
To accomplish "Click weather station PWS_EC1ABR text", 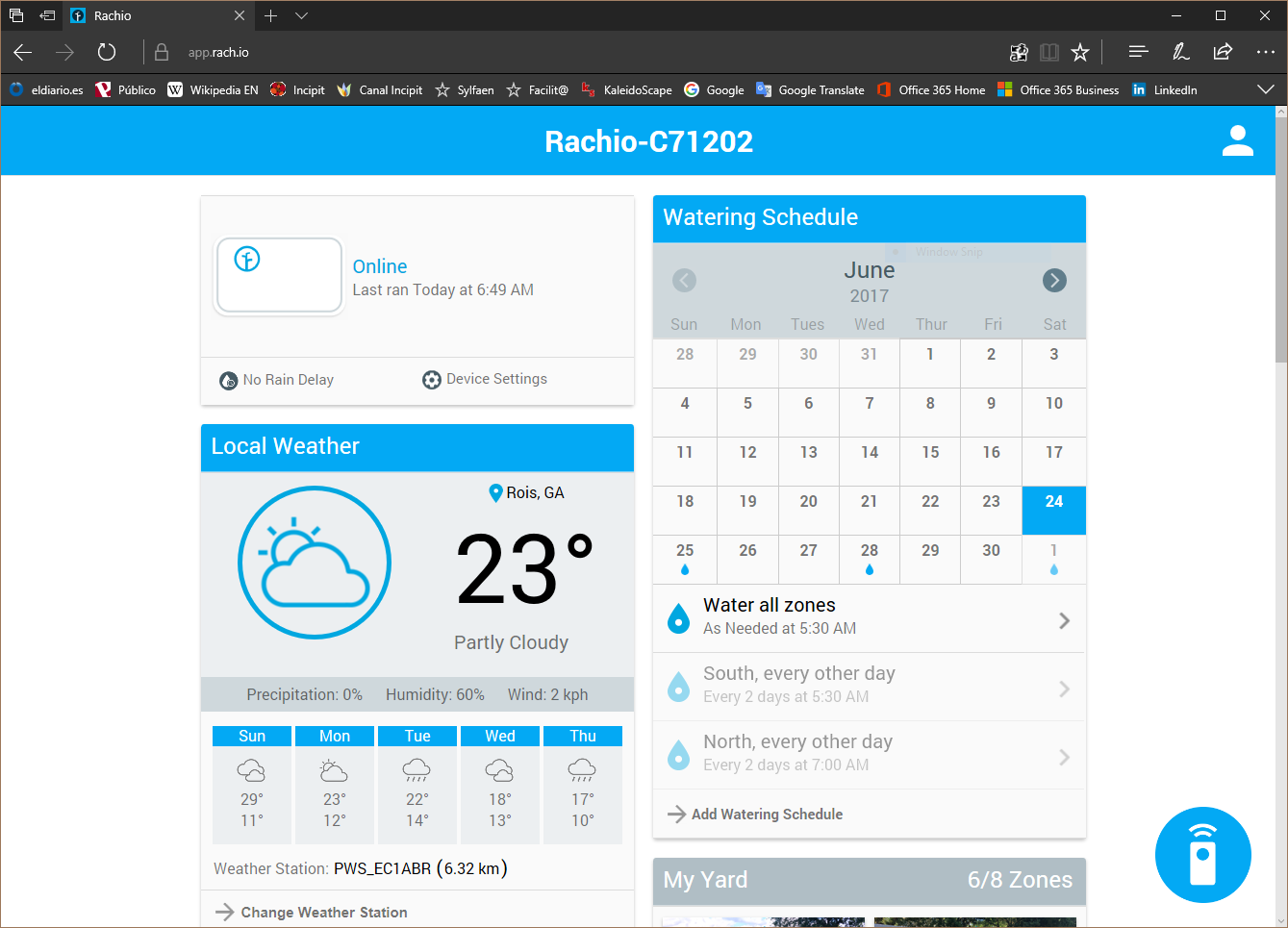I will (382, 869).
